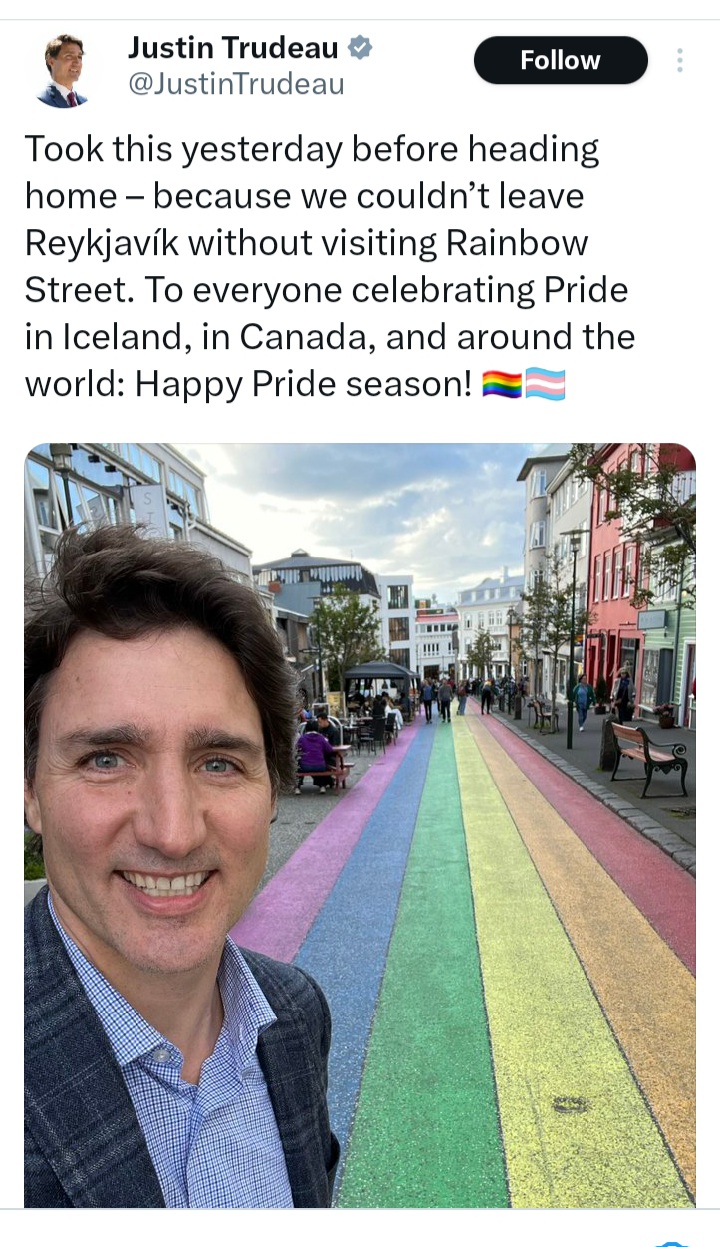The height and width of the screenshot is (1247, 720).
Task: Click the blue verified badge icon
Action: pyautogui.click(x=360, y=47)
